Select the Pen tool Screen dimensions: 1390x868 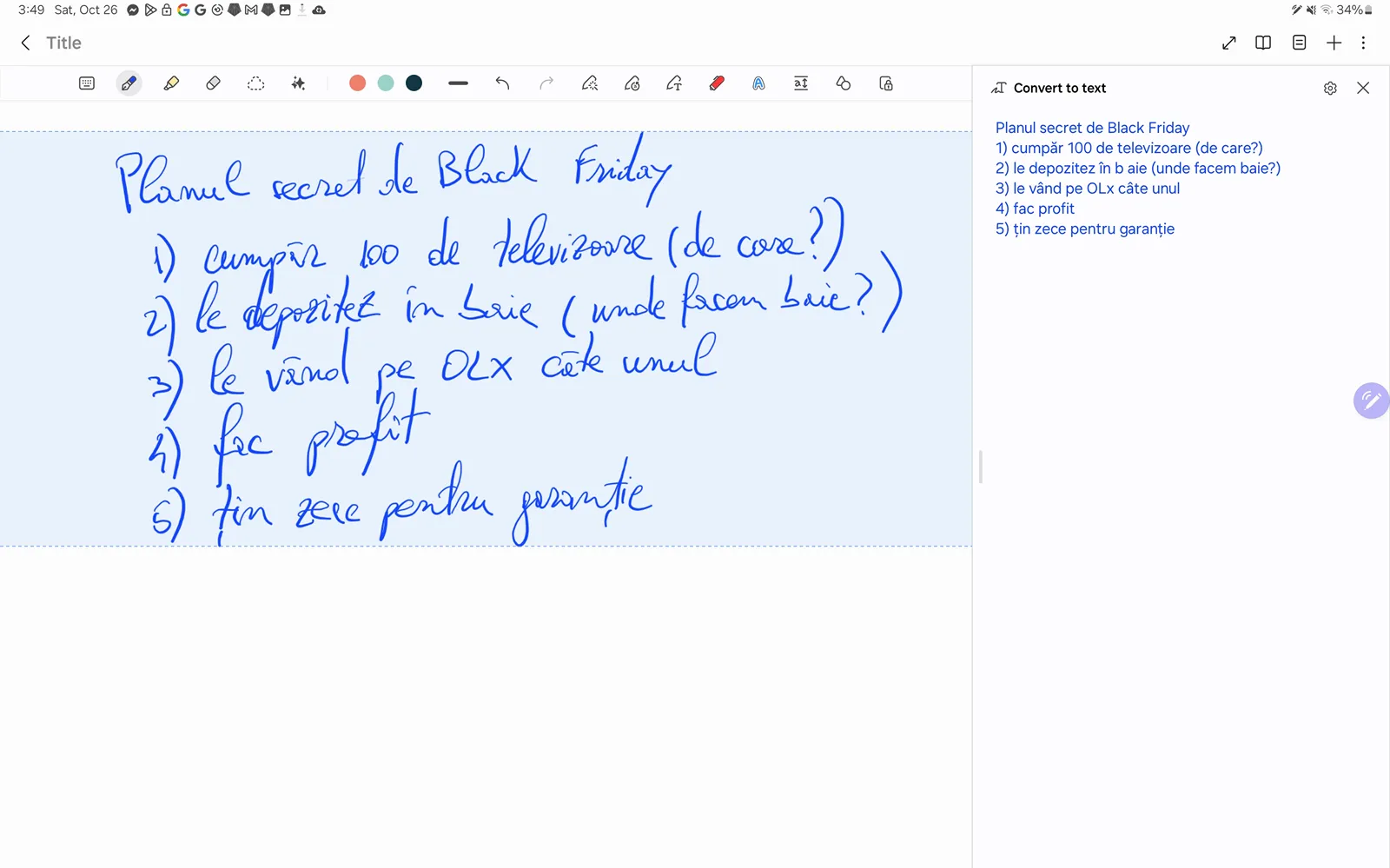tap(129, 83)
